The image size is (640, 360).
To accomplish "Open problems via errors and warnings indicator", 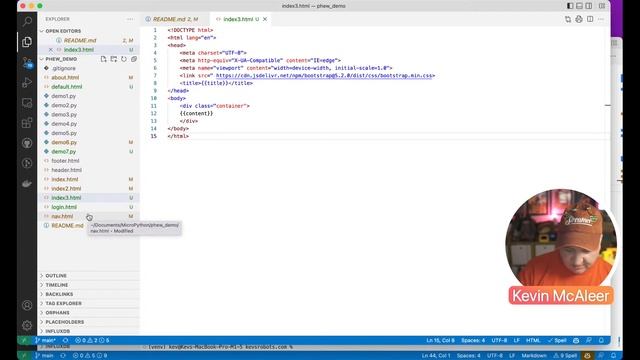I will [x=92, y=340].
